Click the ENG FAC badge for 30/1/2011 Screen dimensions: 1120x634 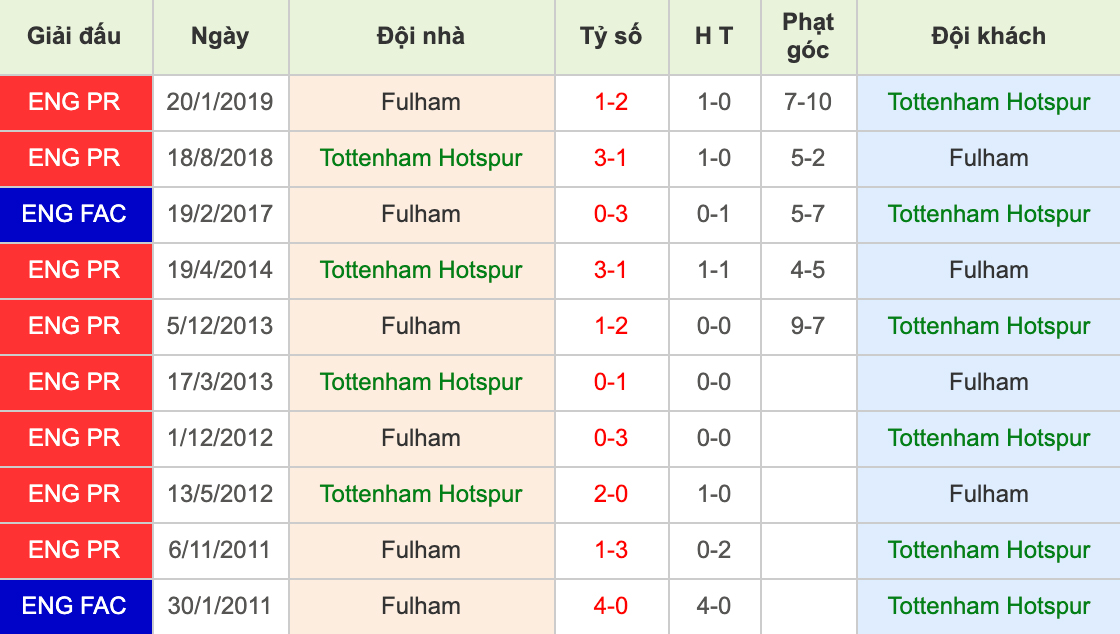coord(75,606)
